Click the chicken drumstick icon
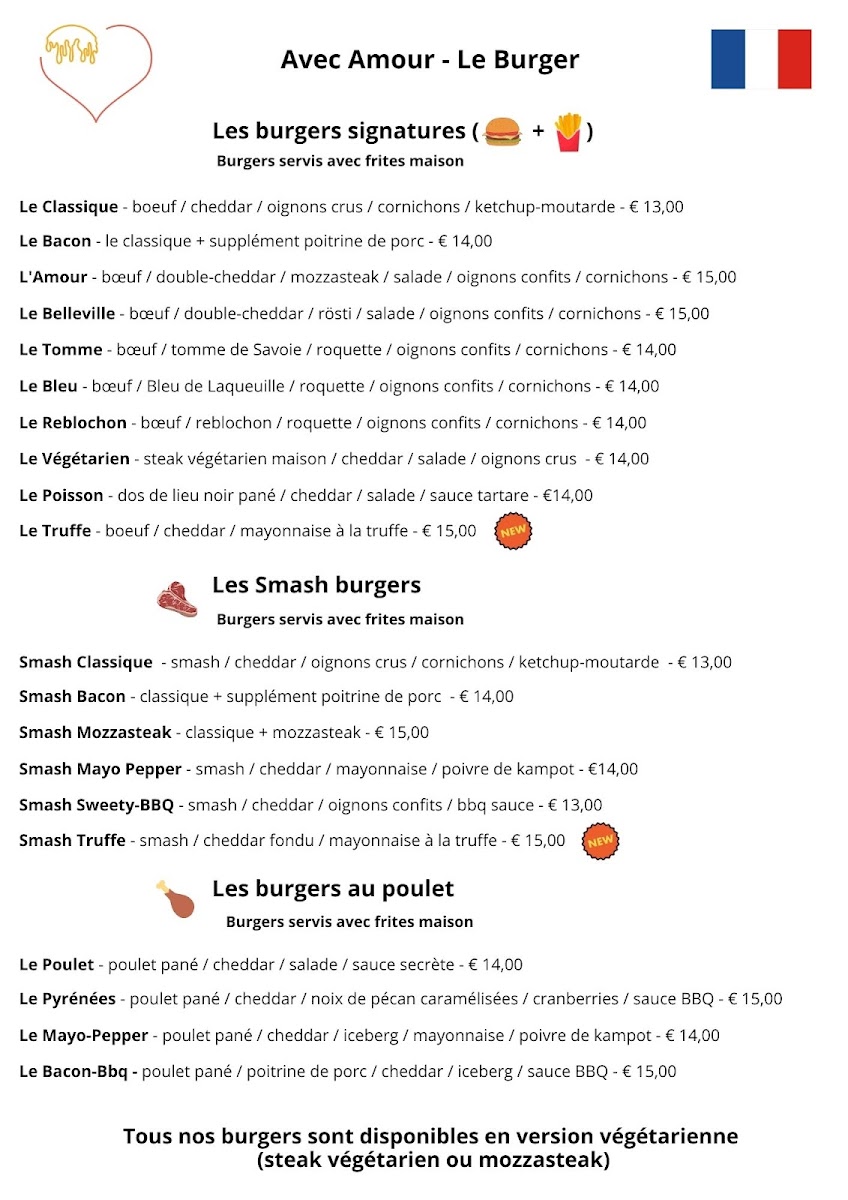Viewport: 848px width, 1200px height. coord(176,899)
